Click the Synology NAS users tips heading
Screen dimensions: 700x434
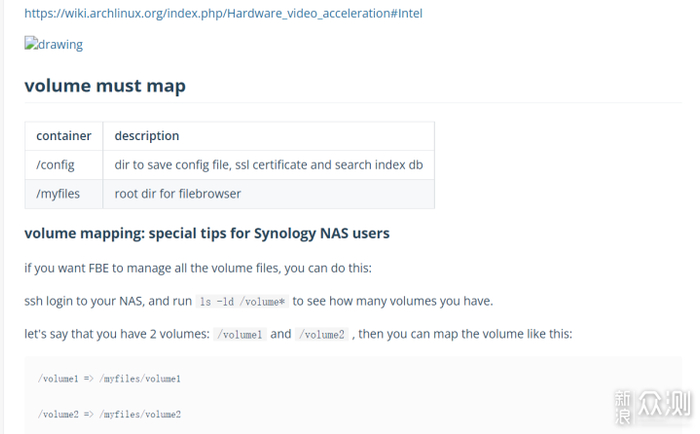tap(207, 234)
